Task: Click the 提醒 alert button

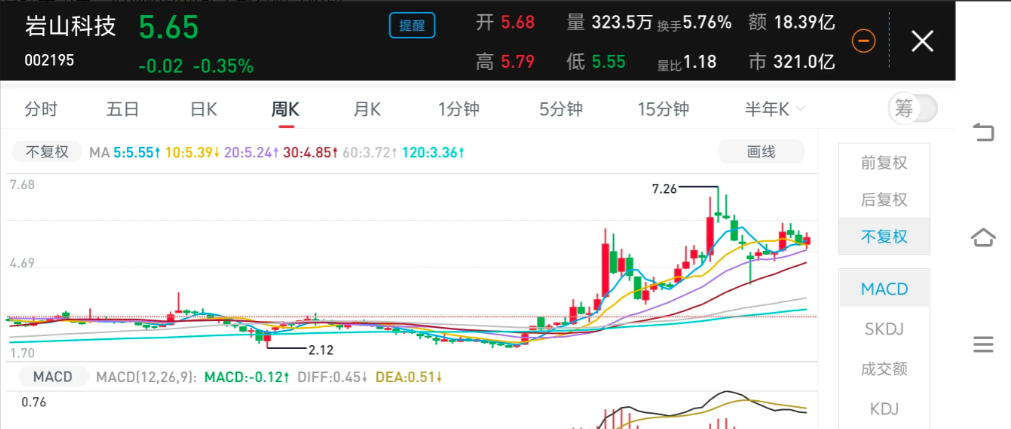Action: coord(412,26)
